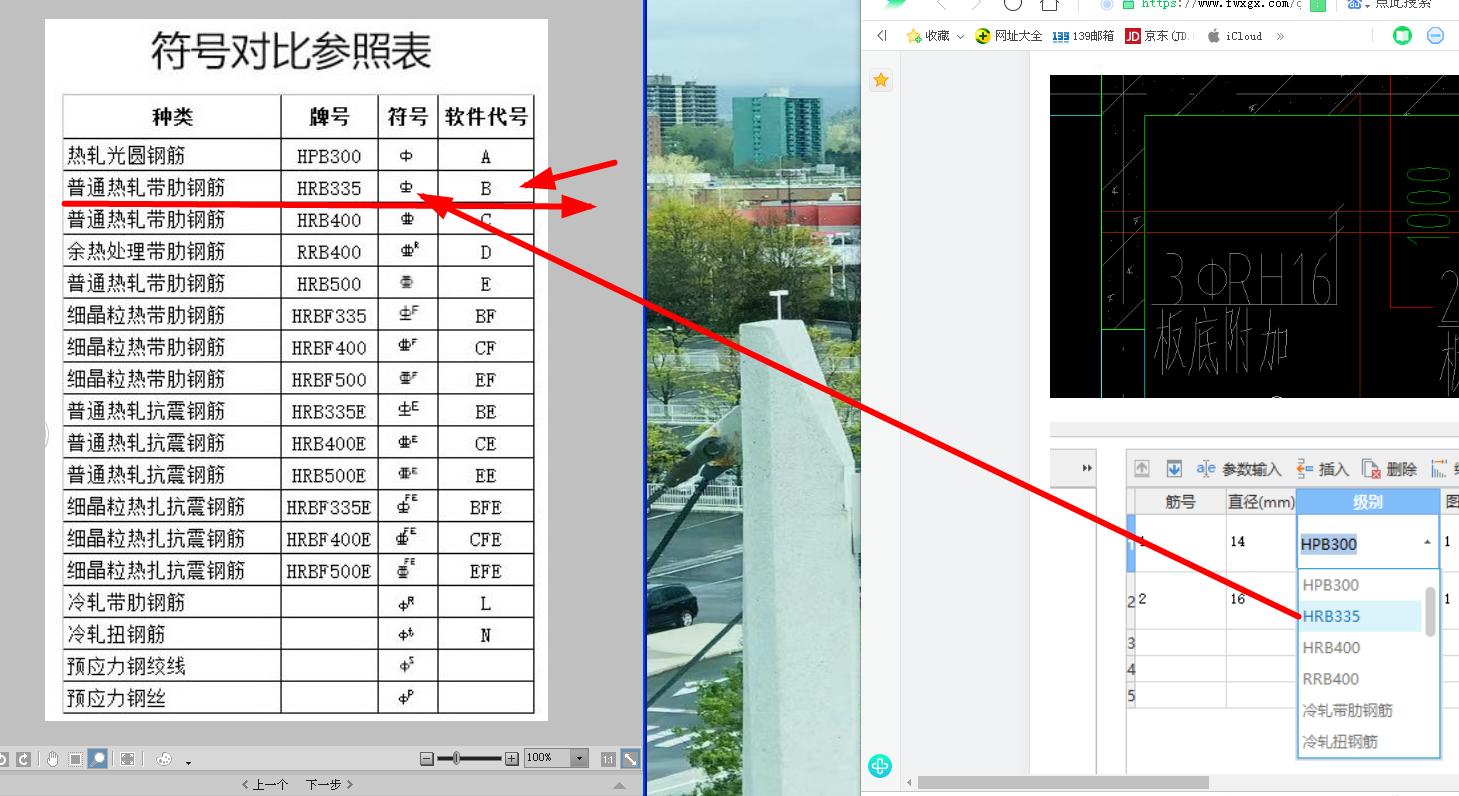The height and width of the screenshot is (796, 1459).
Task: Select row header number 5
Action: coord(1131,695)
